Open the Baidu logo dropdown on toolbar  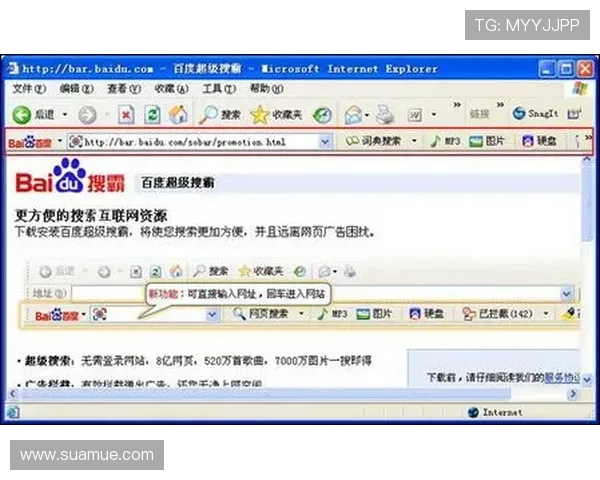[x=60, y=141]
